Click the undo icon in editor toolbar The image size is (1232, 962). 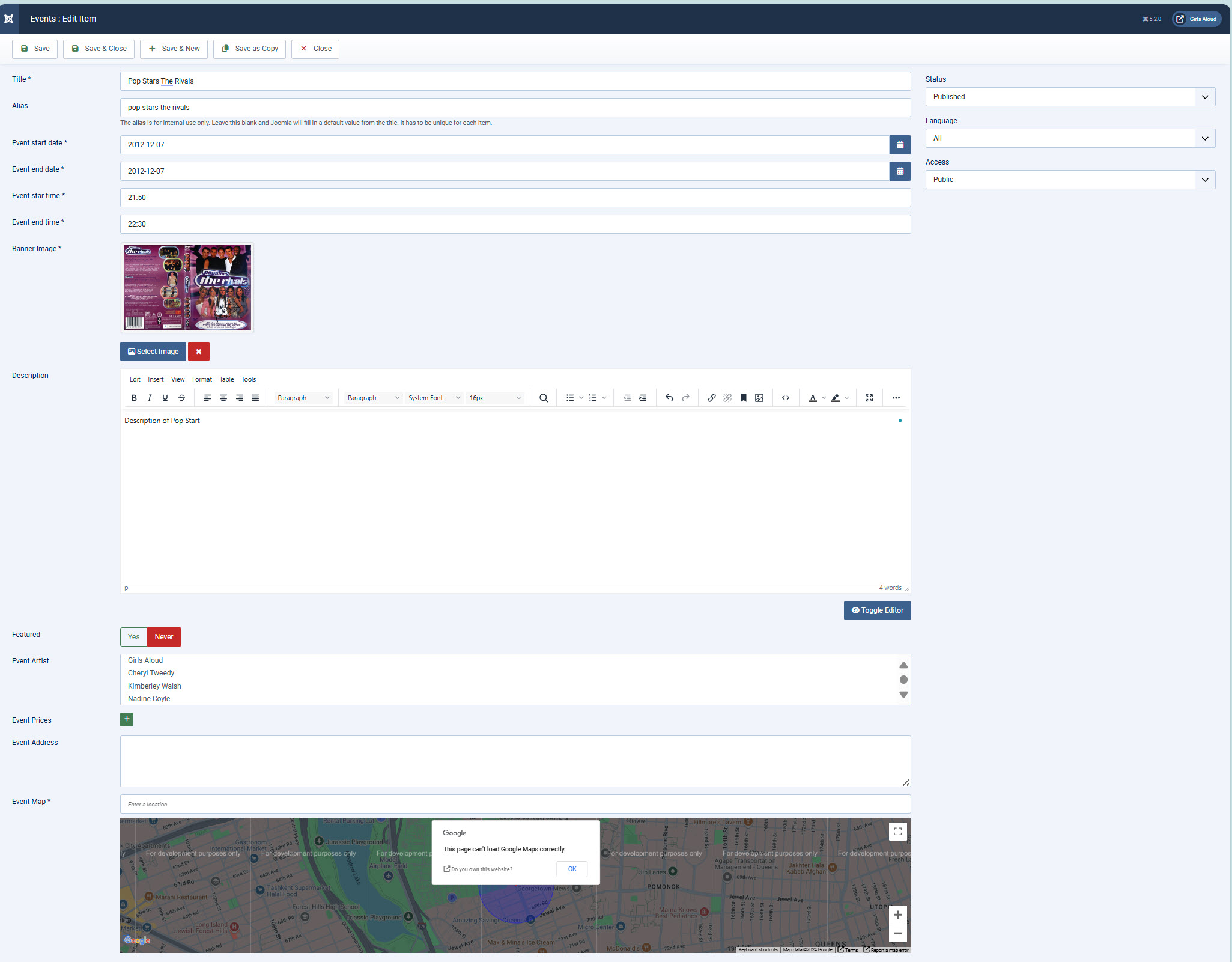pyautogui.click(x=669, y=398)
